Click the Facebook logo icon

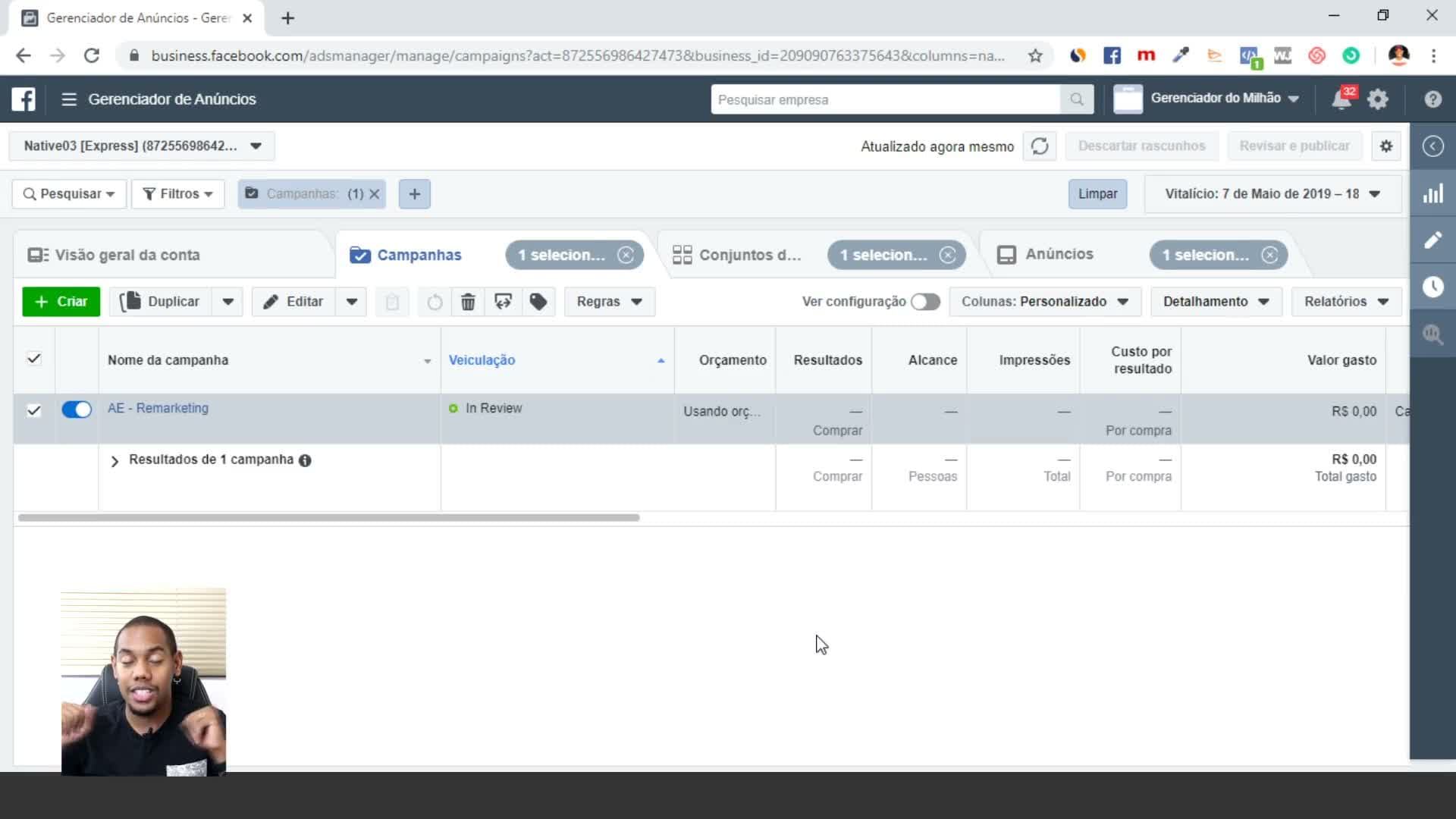pos(24,99)
